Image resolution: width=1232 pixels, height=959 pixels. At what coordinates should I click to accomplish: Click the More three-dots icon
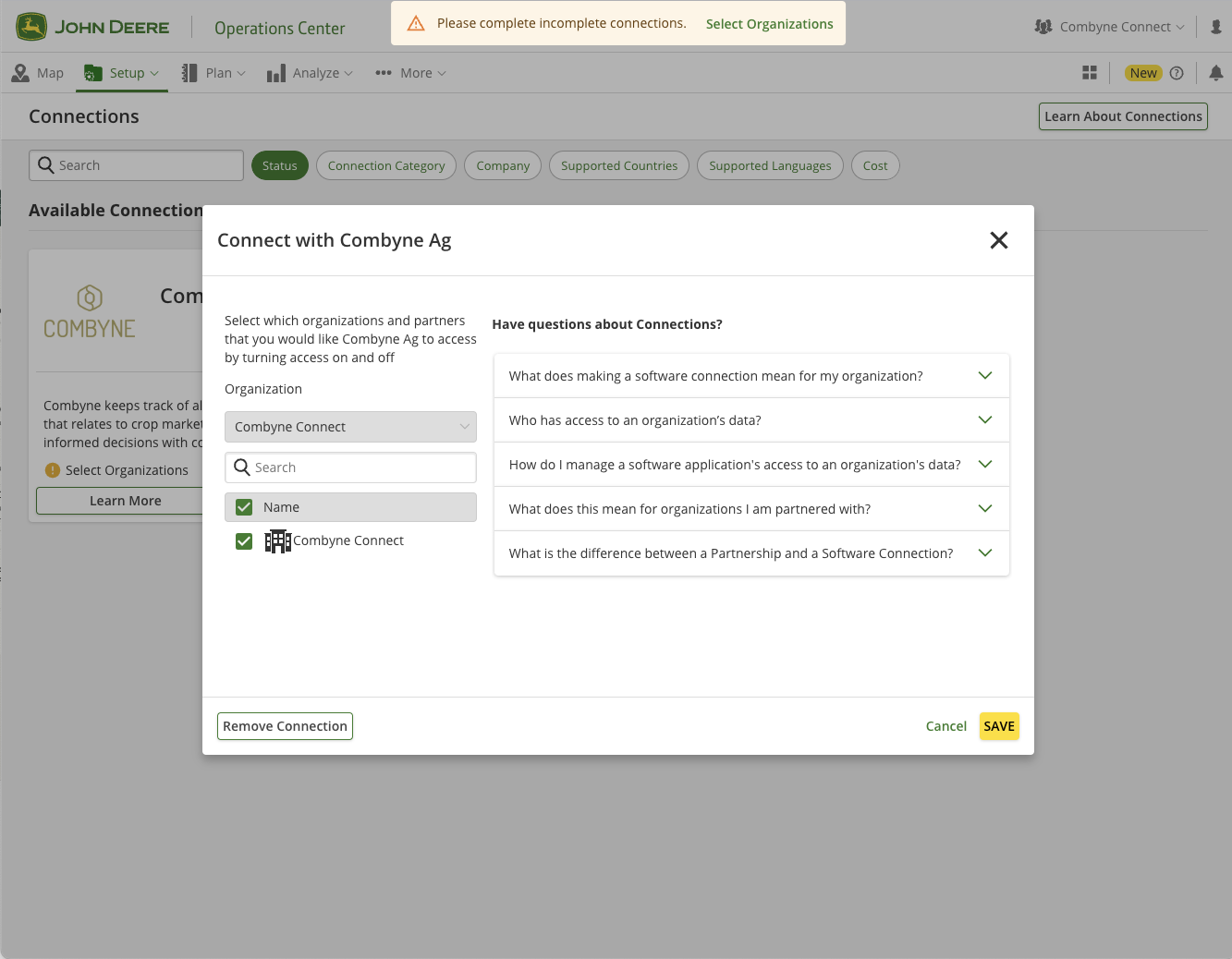(x=384, y=73)
